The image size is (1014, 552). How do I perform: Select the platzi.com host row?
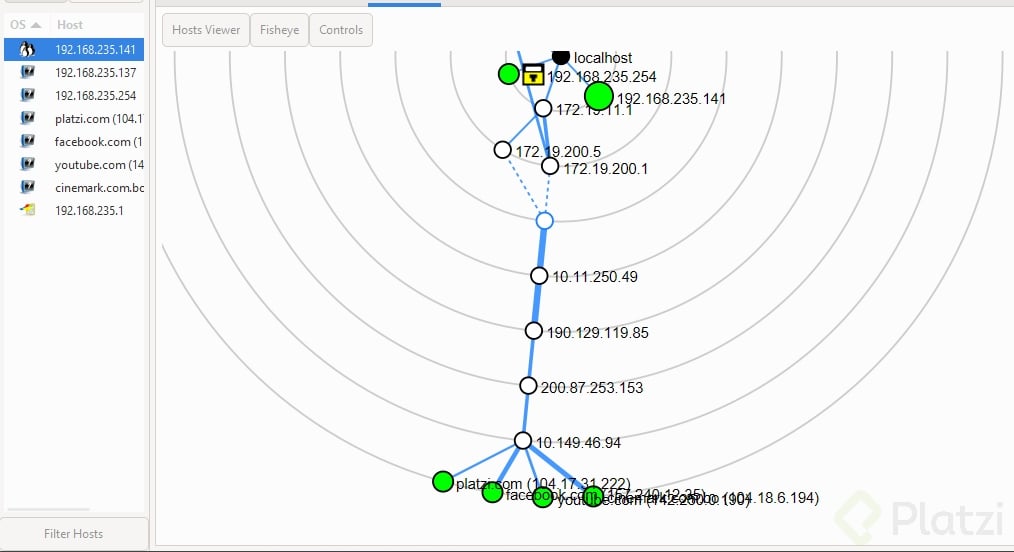pos(74,118)
